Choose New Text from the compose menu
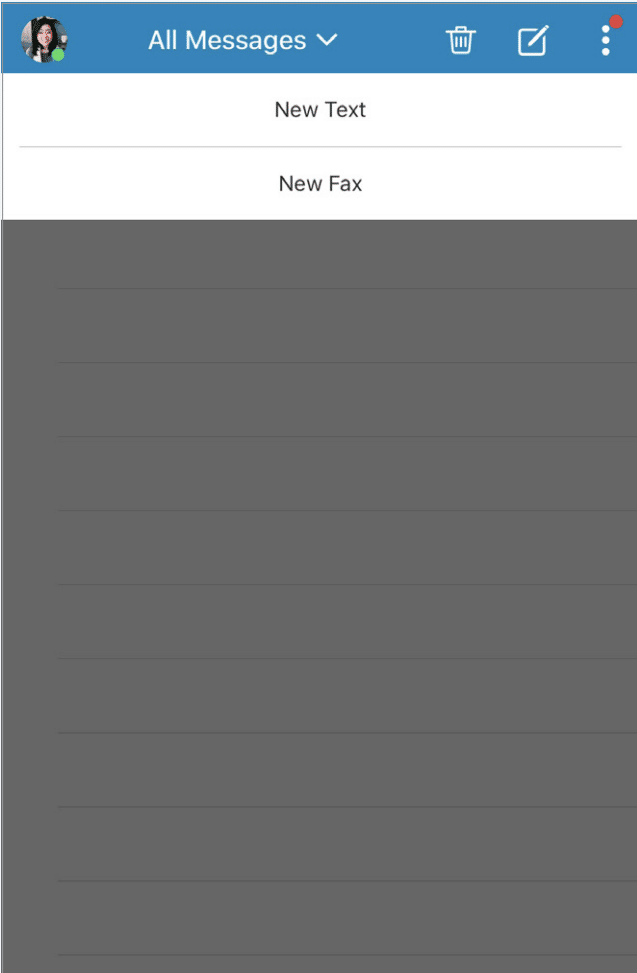The height and width of the screenshot is (973, 637). tap(319, 110)
